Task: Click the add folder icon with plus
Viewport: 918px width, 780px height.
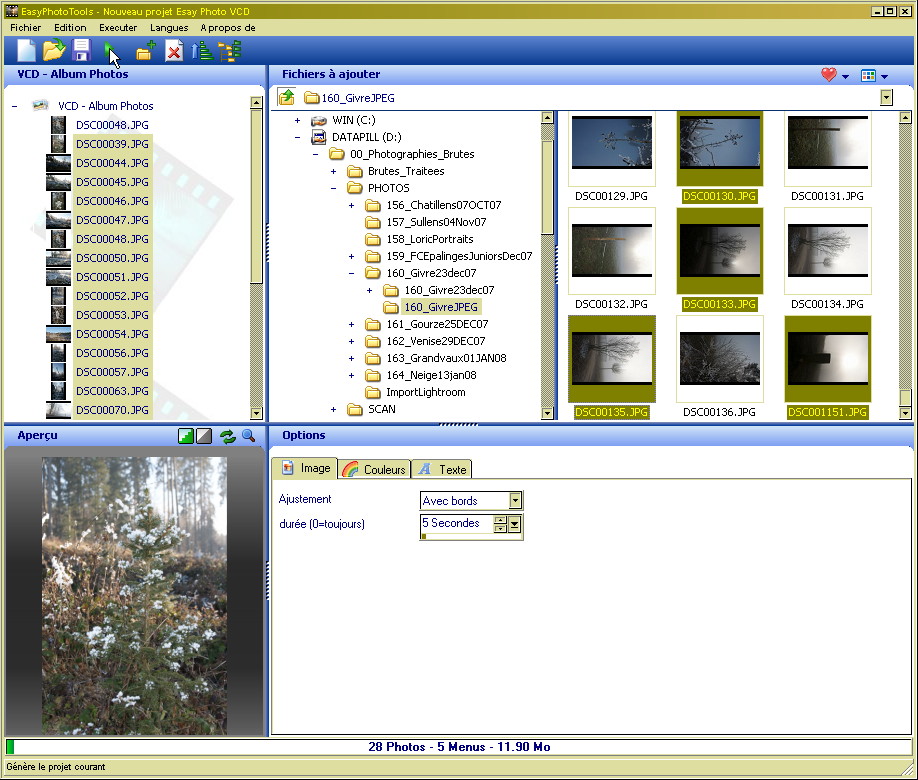Action: [x=145, y=51]
